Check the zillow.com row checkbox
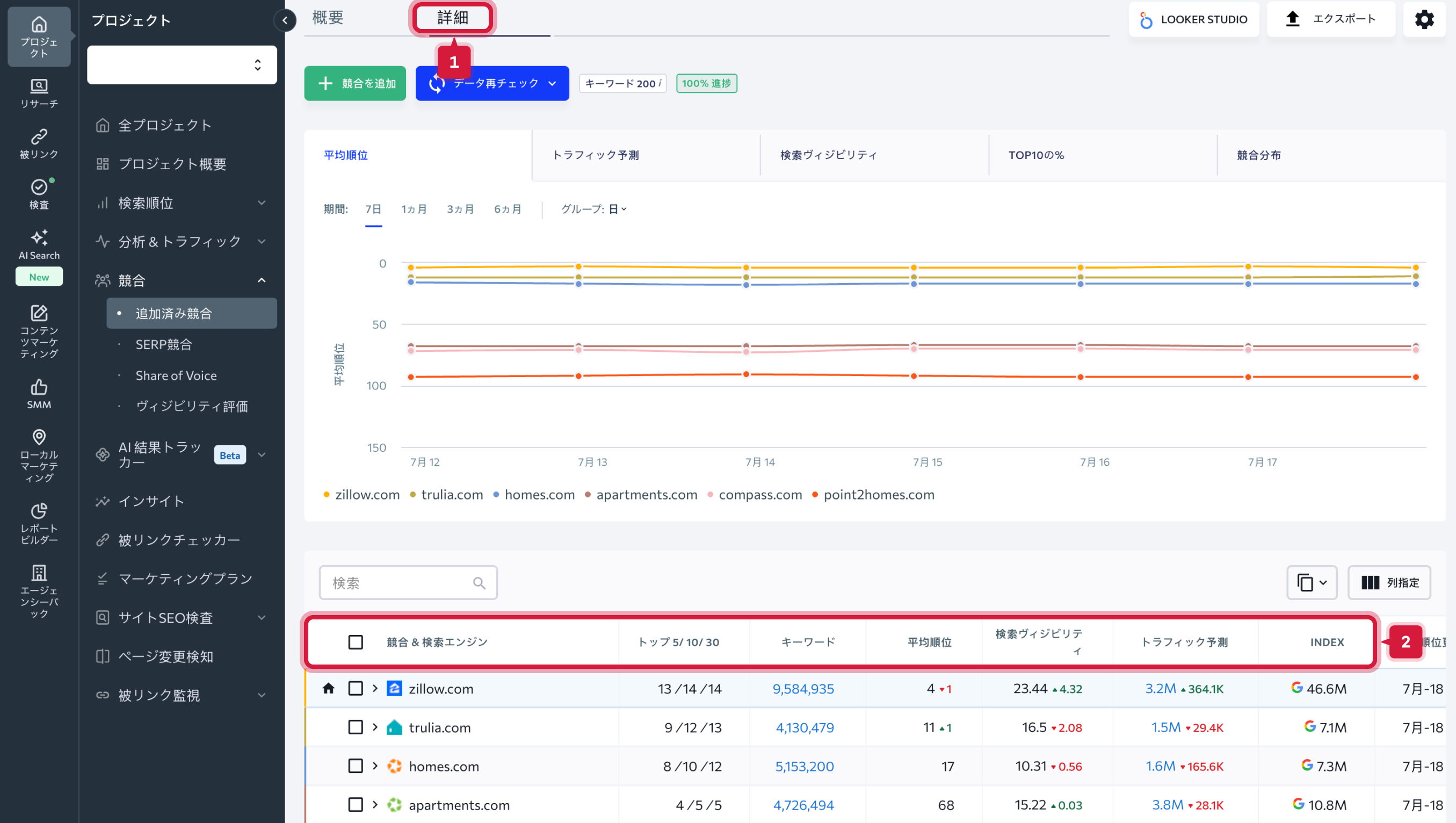Screen dimensions: 1456x823 coord(356,689)
